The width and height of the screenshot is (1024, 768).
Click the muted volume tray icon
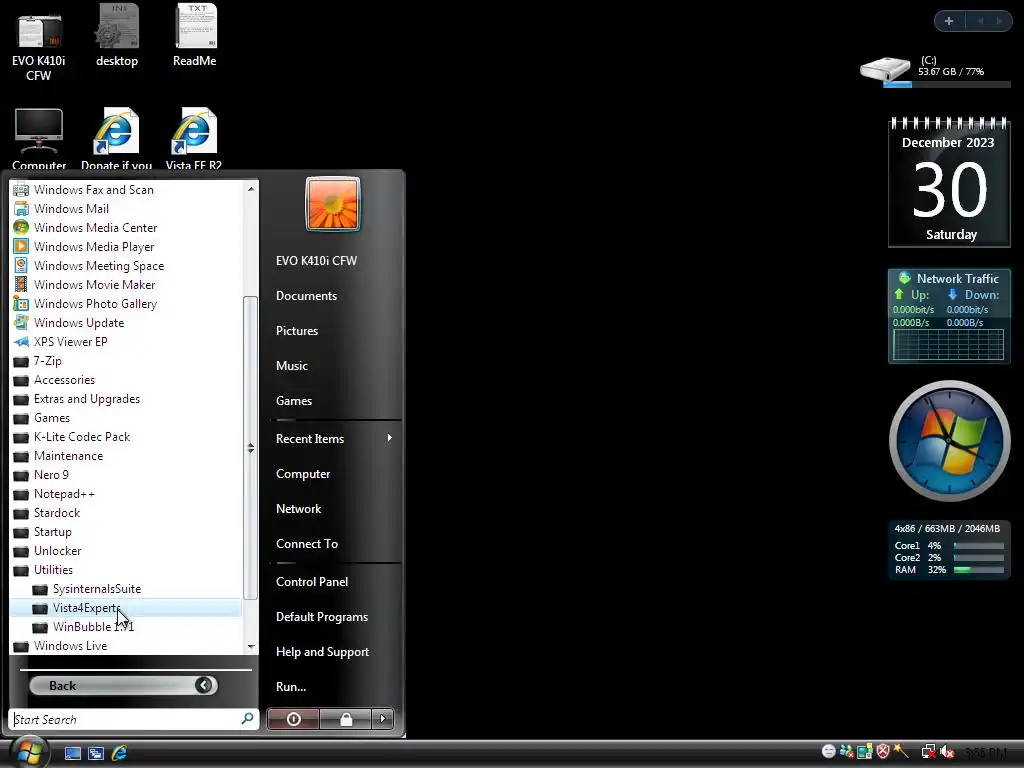pyautogui.click(x=948, y=752)
